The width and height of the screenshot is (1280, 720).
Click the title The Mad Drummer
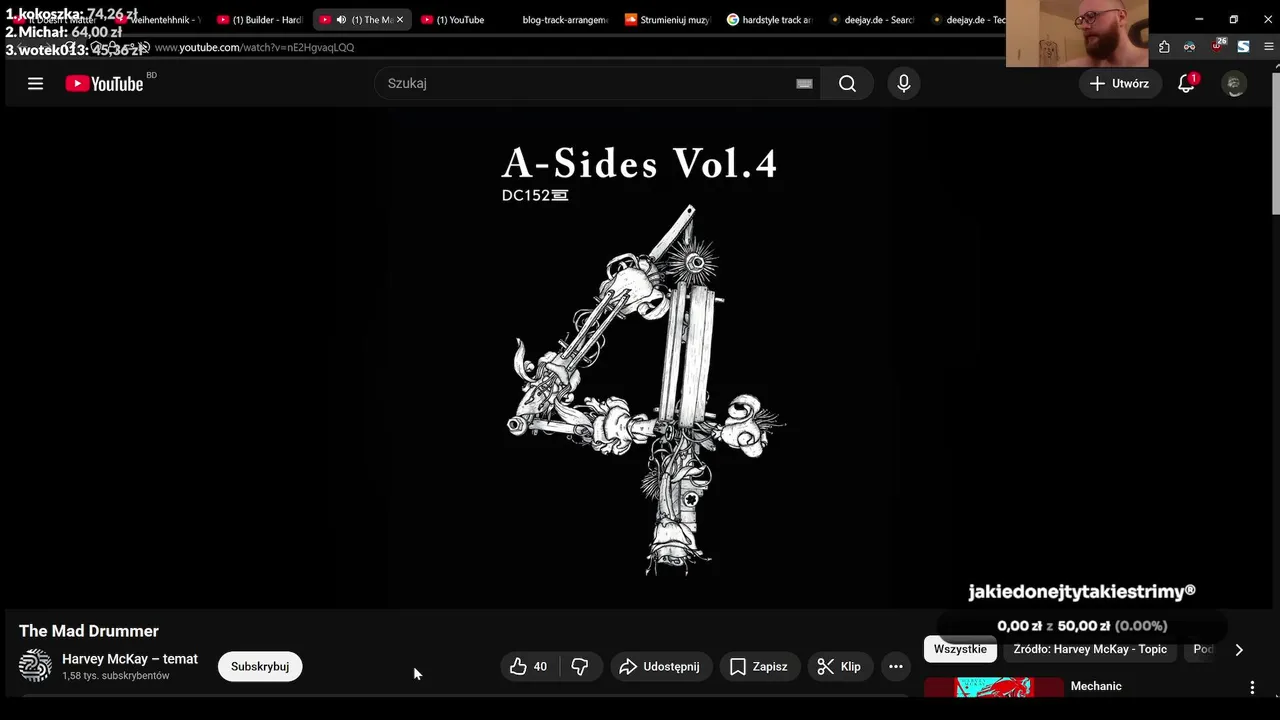[89, 631]
